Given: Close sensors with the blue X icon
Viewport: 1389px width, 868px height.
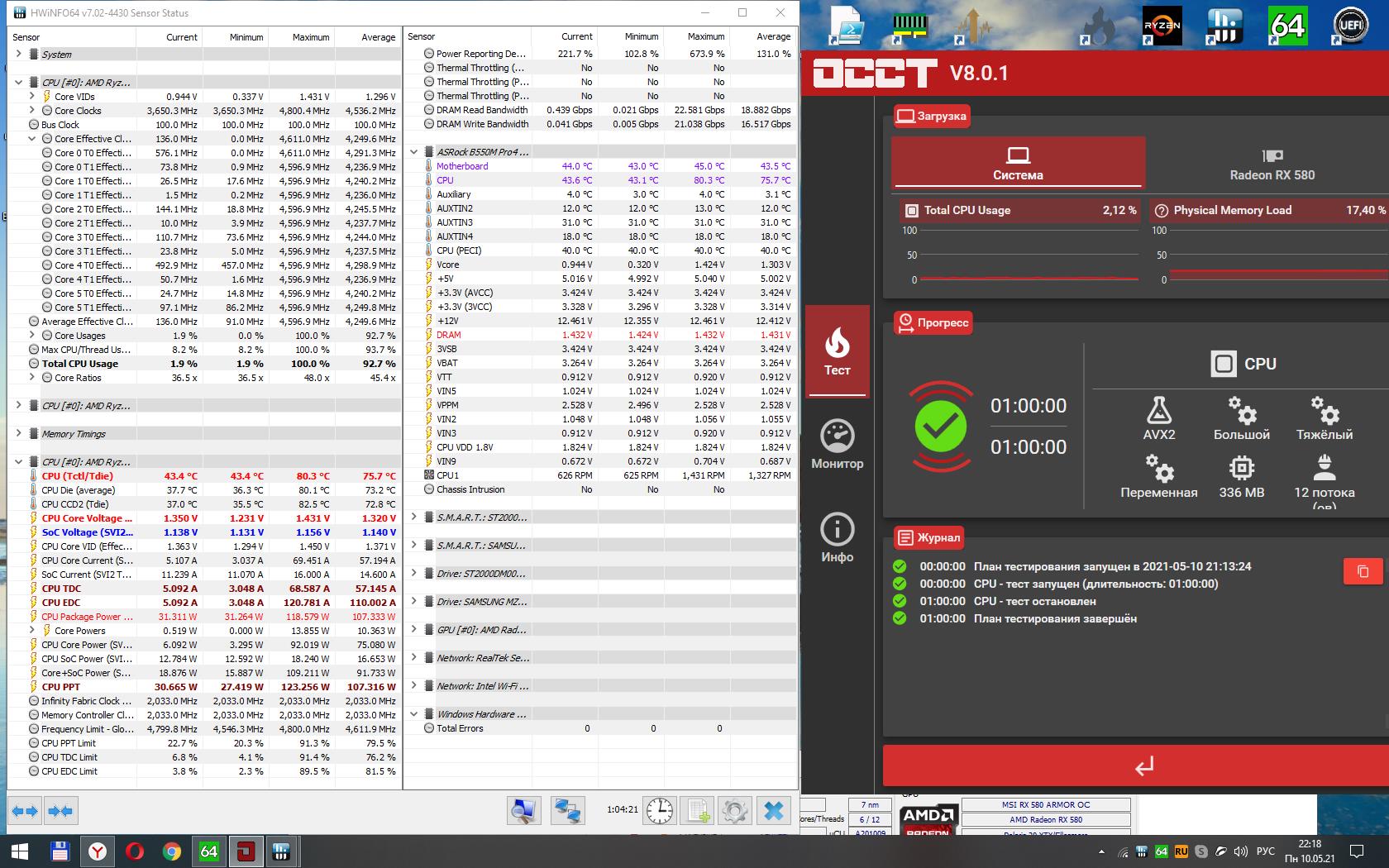Looking at the screenshot, I should pyautogui.click(x=774, y=811).
